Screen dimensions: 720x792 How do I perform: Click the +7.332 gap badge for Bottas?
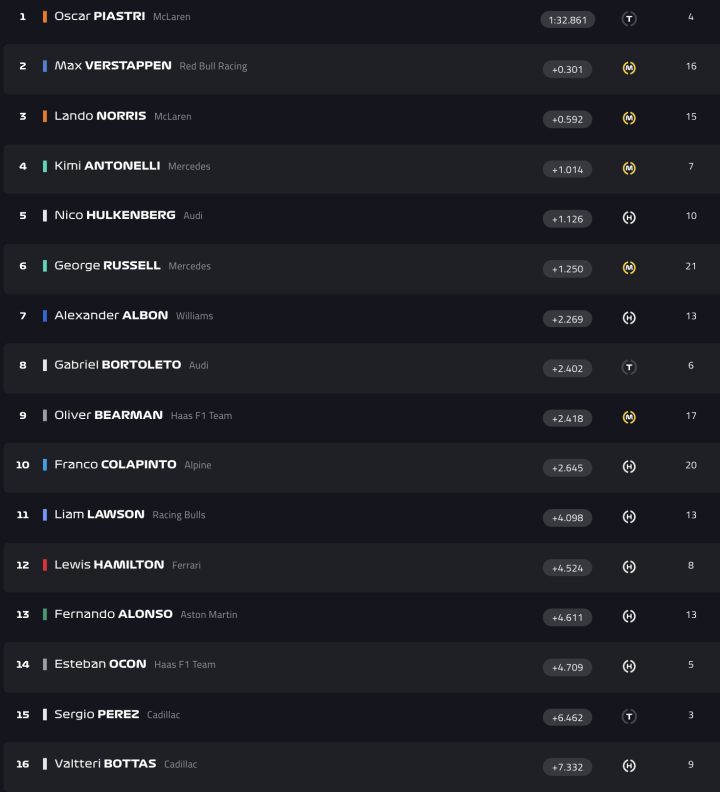click(x=567, y=767)
